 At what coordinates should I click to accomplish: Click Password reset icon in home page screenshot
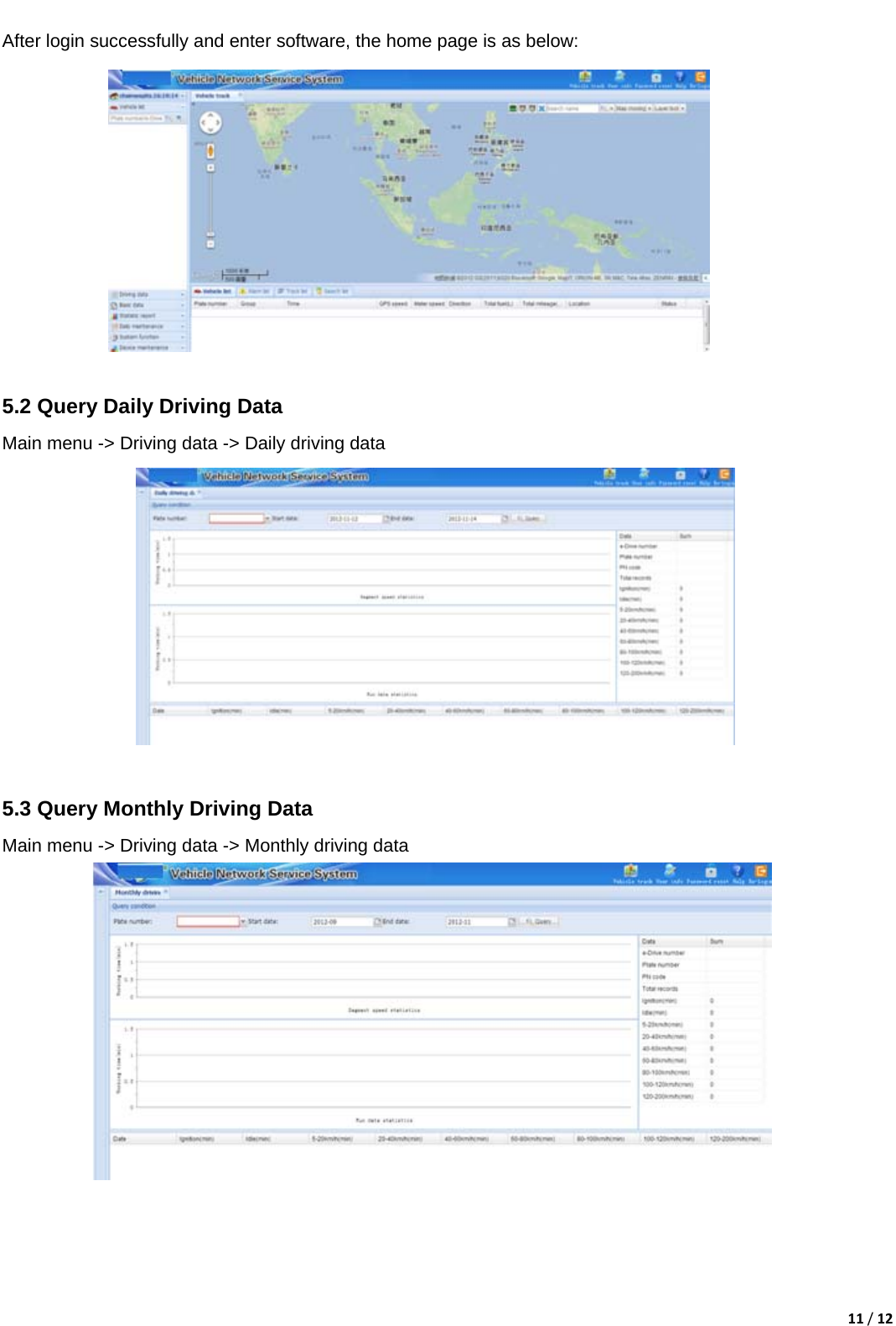click(656, 78)
